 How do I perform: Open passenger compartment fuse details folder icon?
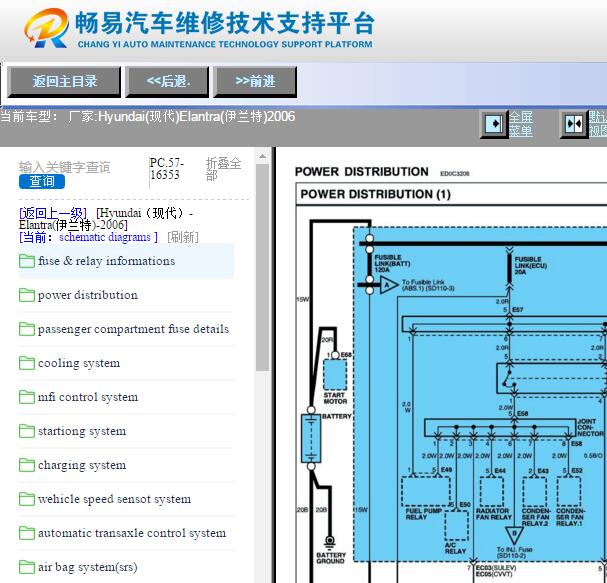pos(27,329)
